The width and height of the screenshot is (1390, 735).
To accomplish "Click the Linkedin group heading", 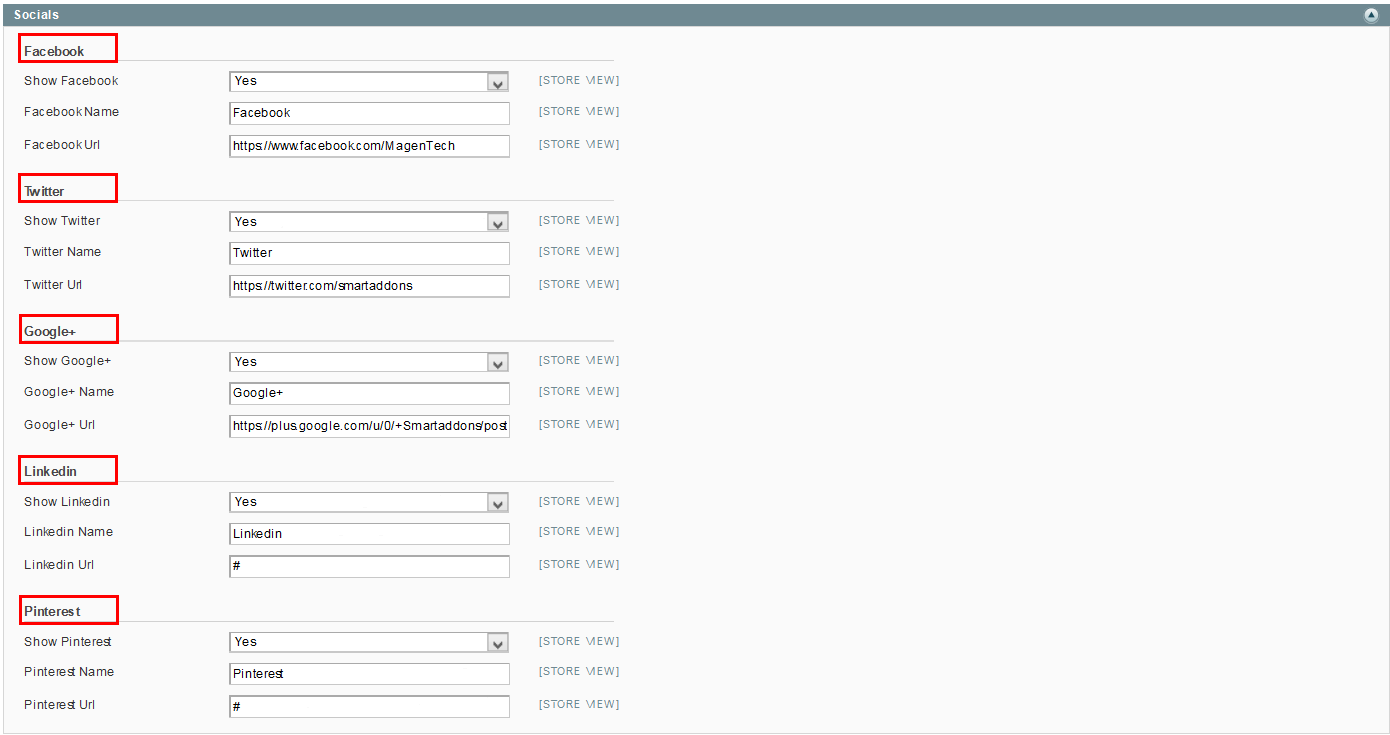I will tap(50, 471).
